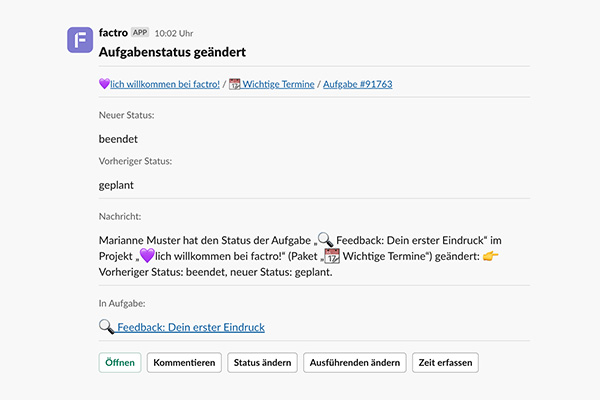600x400 pixels.
Task: Click the green Öffnen button
Action: coord(120,362)
